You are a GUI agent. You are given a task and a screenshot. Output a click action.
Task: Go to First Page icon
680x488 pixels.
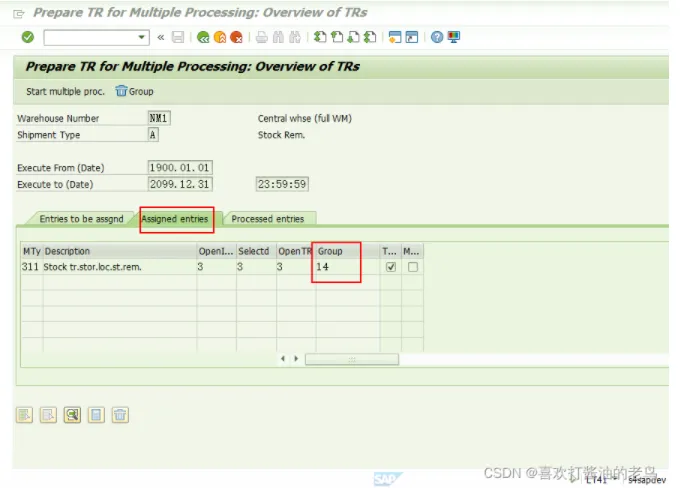[x=320, y=37]
